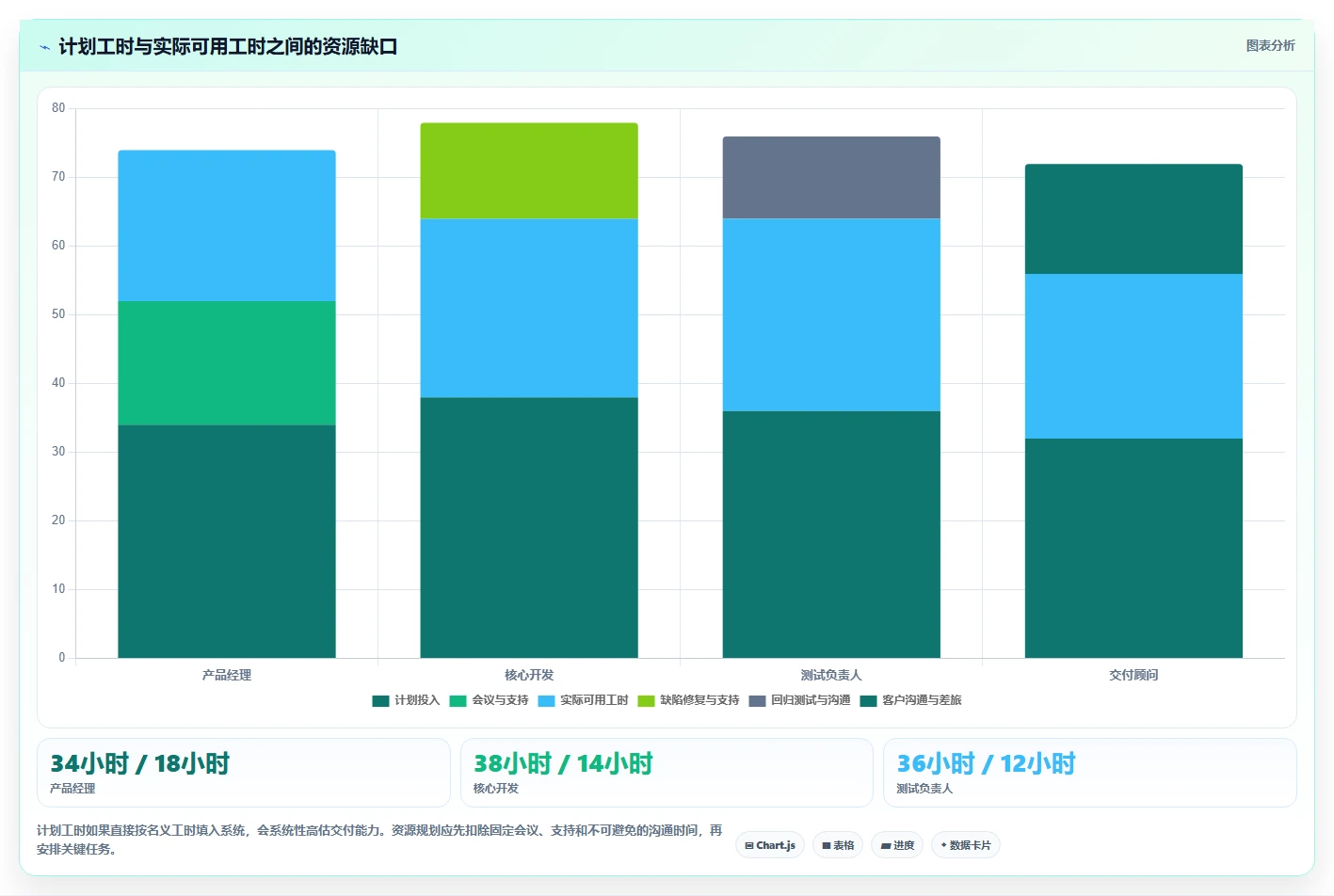Click the green 会议与支持 segment of 产品经理 bar
This screenshot has width=1334, height=896.
227,363
